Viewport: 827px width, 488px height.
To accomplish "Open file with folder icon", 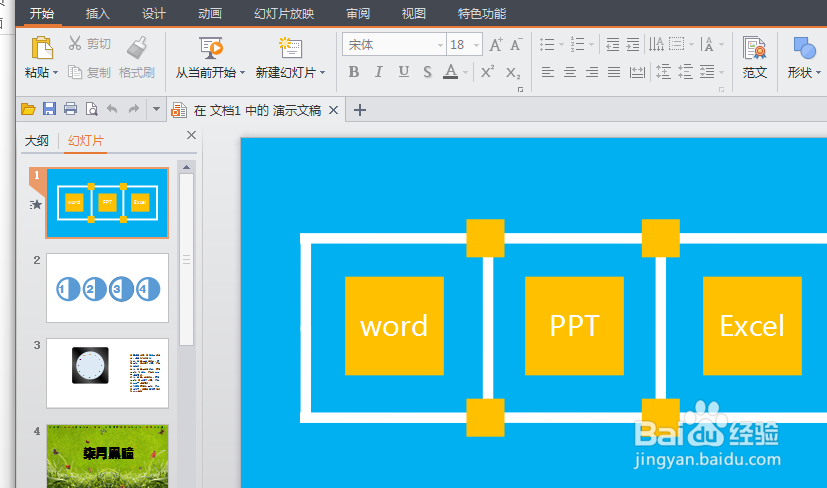I will coord(28,109).
